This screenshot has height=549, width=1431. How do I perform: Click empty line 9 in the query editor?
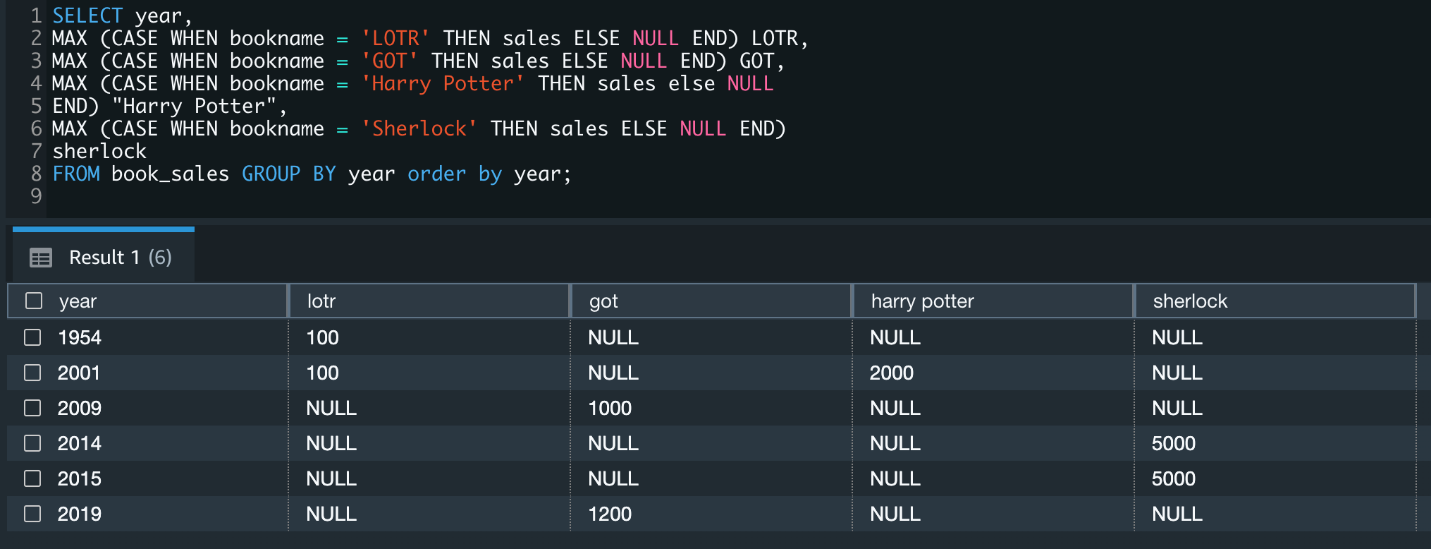point(300,197)
